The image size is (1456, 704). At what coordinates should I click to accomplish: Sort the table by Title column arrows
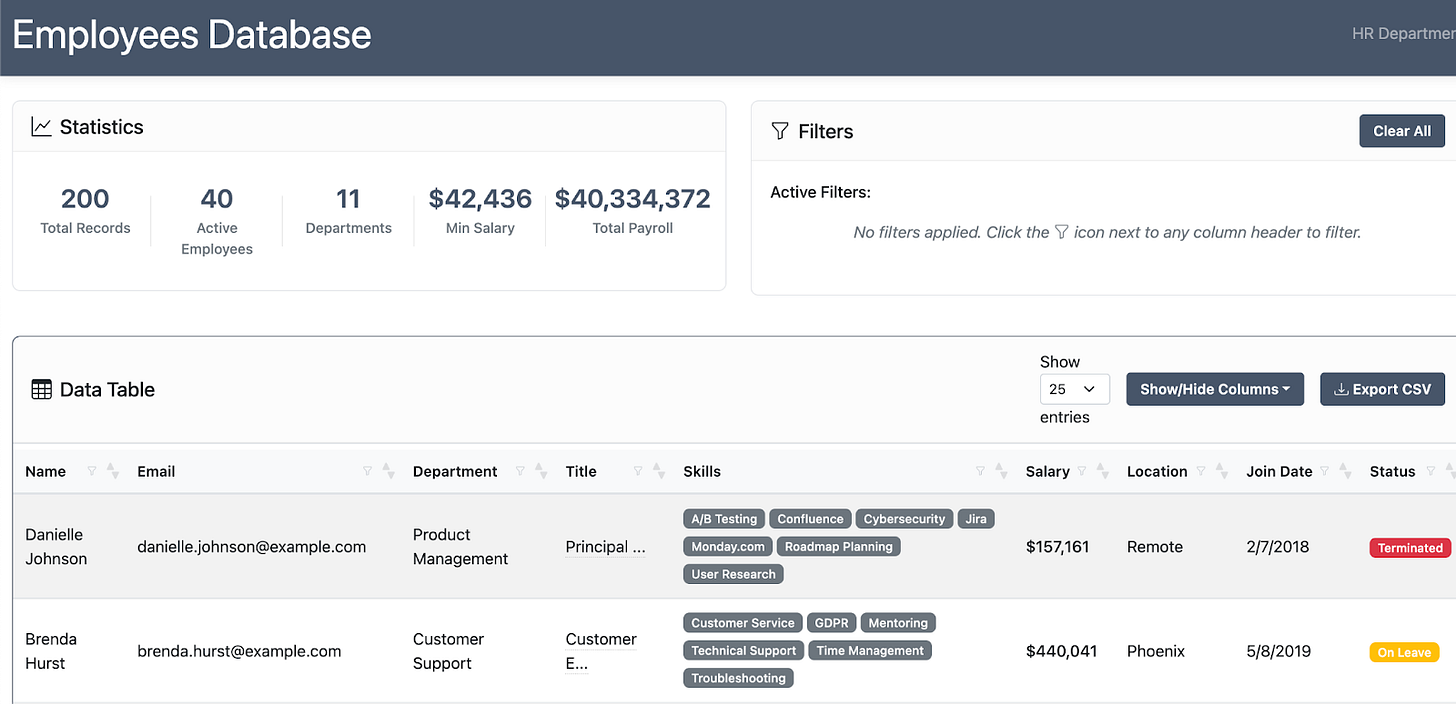coord(659,471)
